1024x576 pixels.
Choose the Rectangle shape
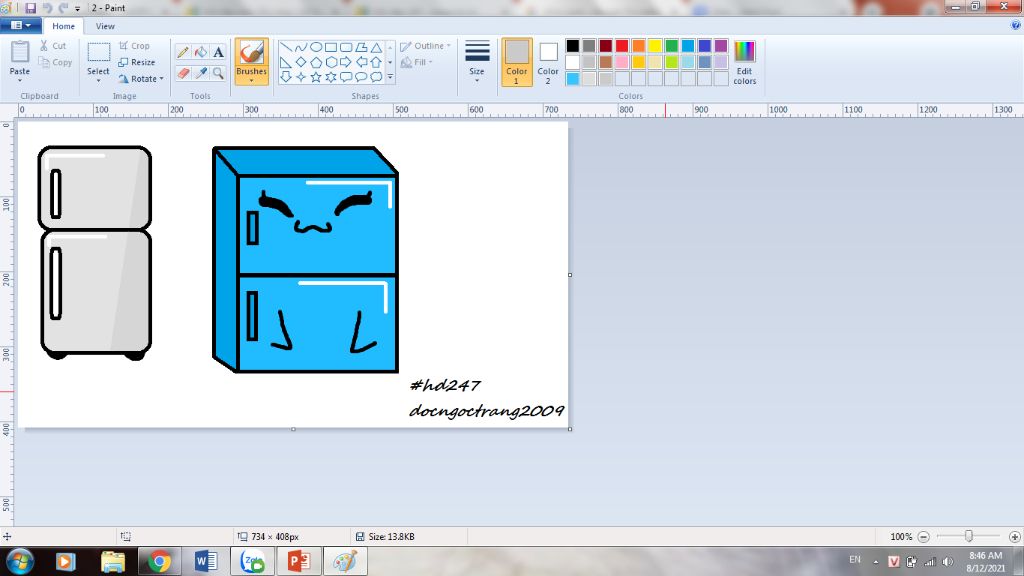coord(330,48)
